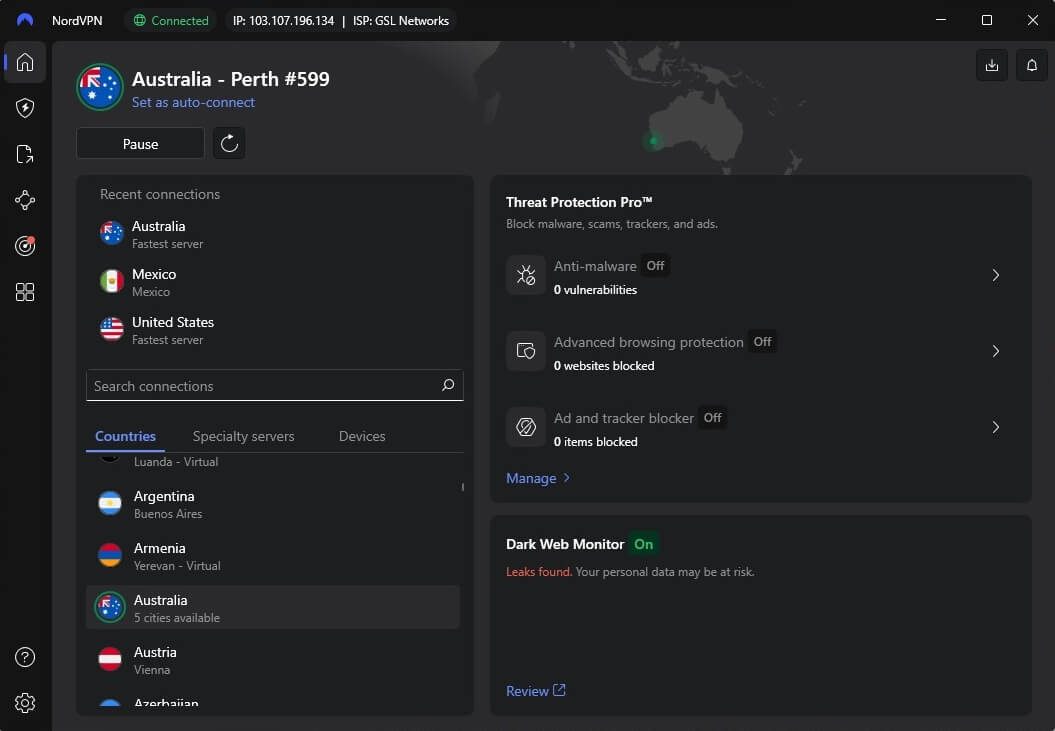Turn on the Ad and tracker blocker
The image size is (1055, 731).
tap(712, 417)
